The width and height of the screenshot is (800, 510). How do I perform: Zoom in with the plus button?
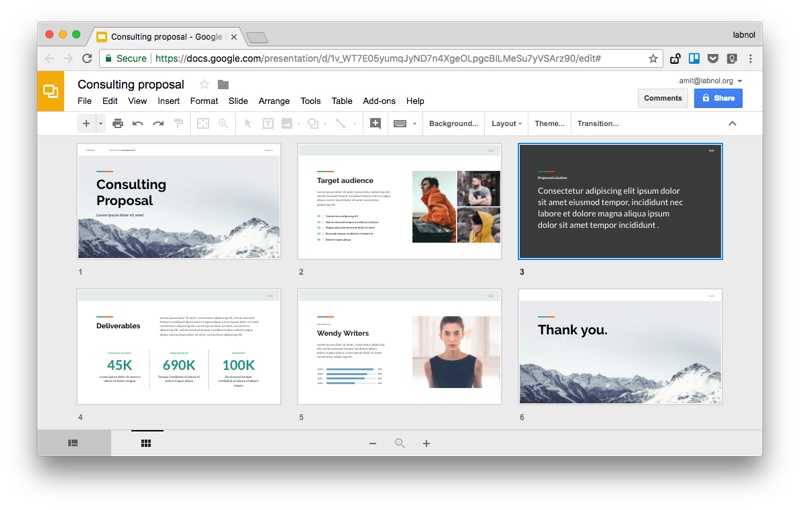pos(426,443)
